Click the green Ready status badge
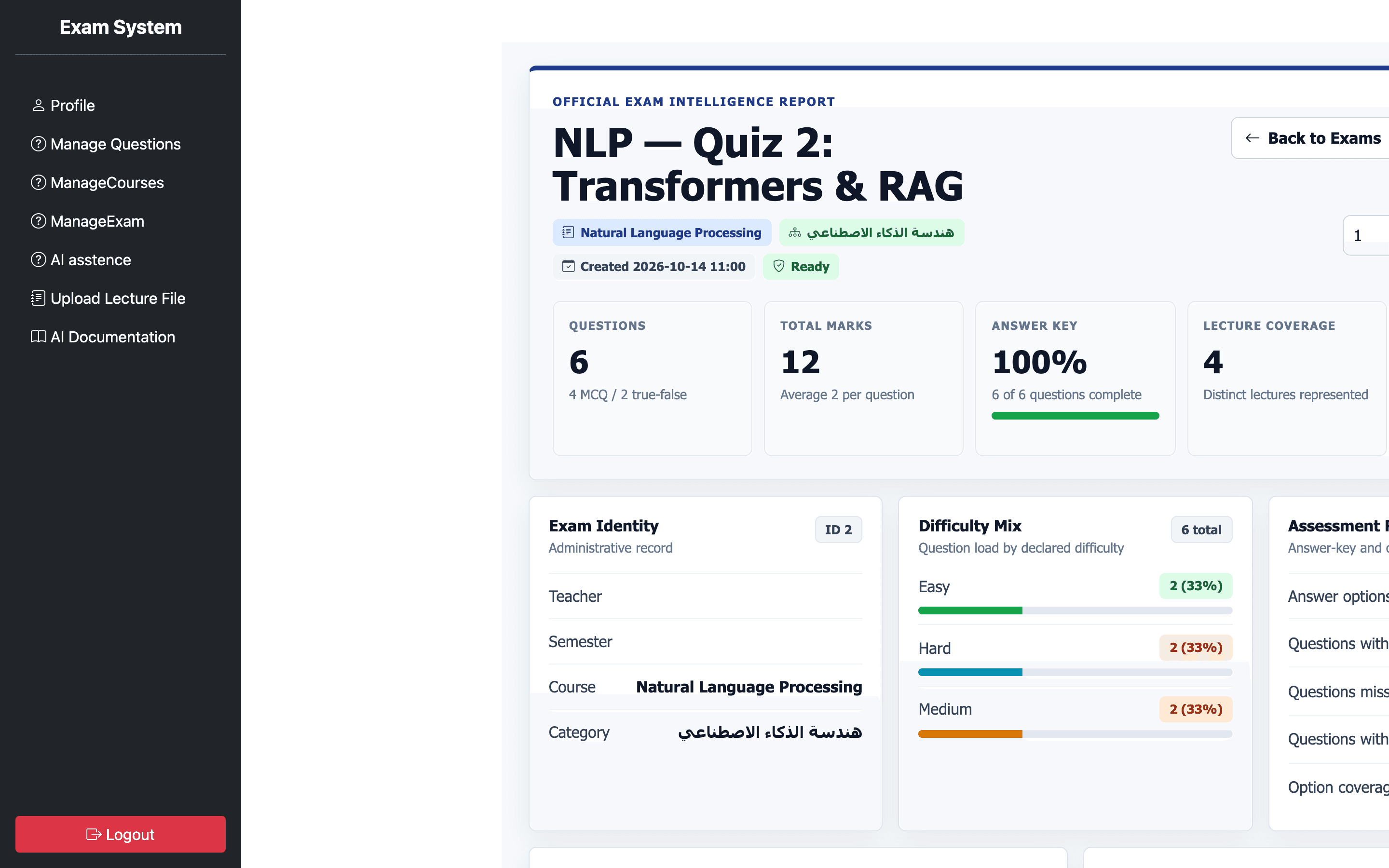This screenshot has height=868, width=1389. tap(801, 266)
